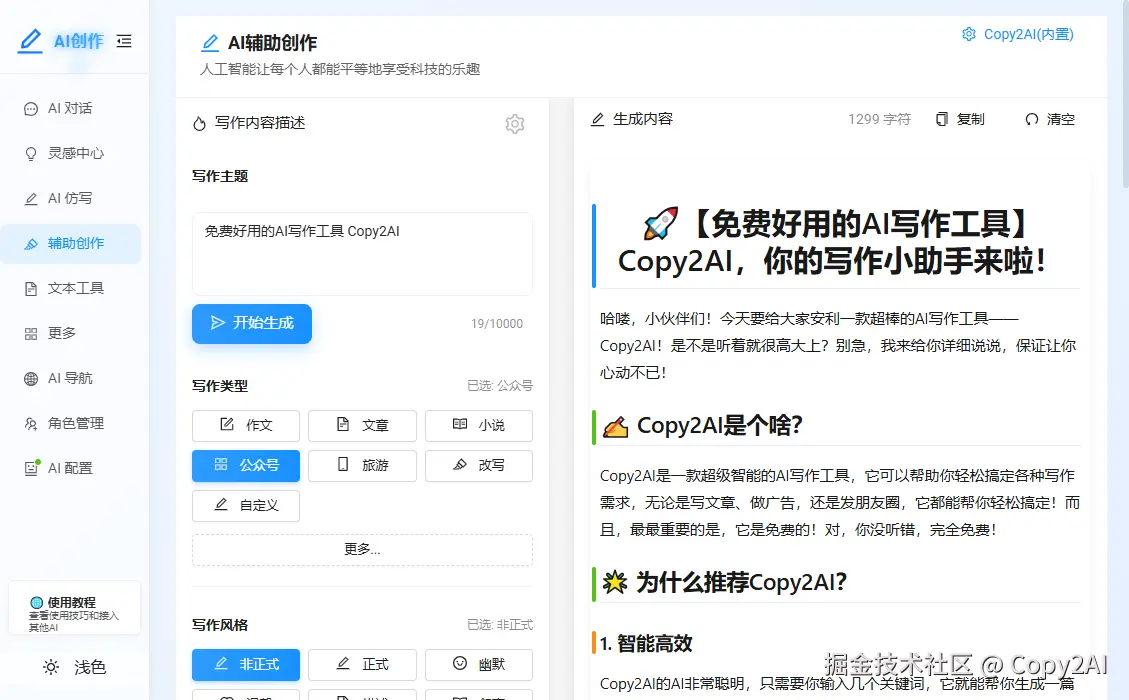Open the 使用教程 tutorial card

tap(74, 608)
